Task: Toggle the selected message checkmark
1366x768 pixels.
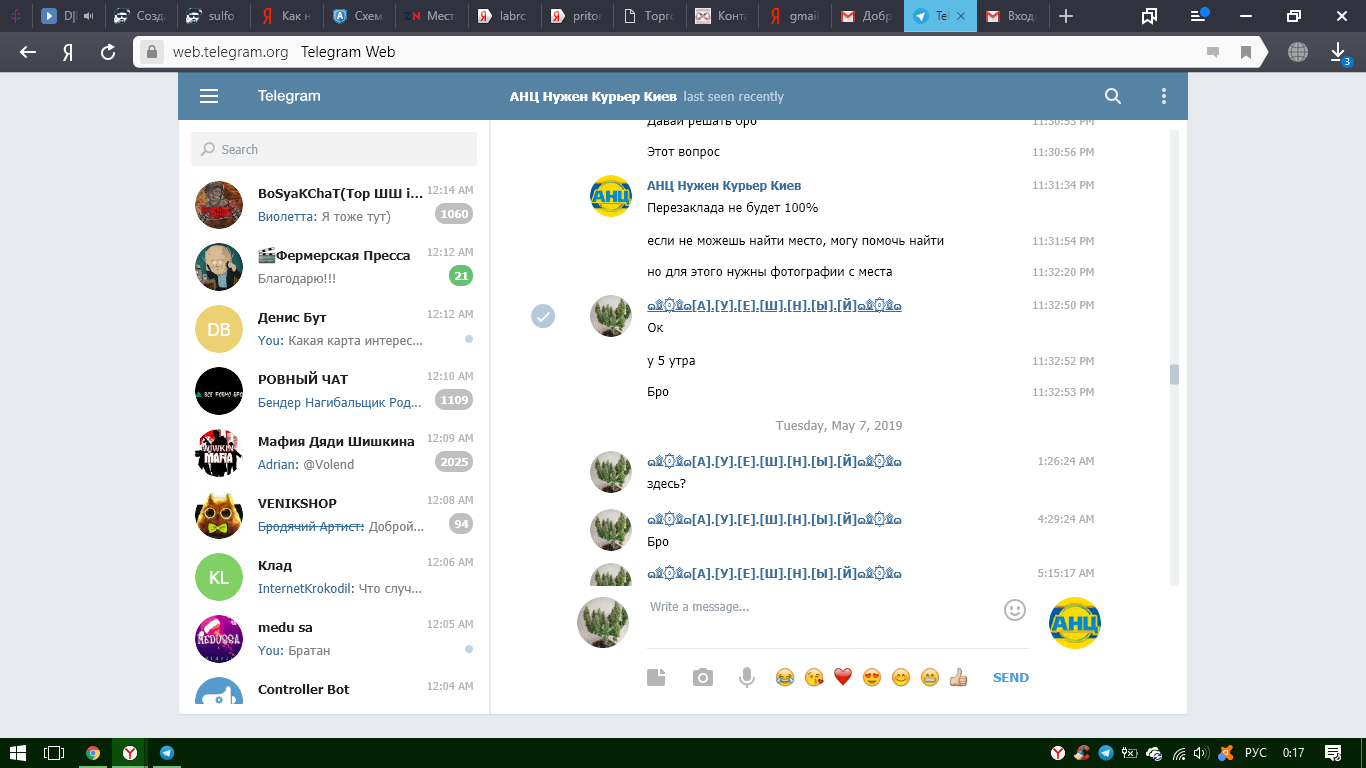Action: [x=543, y=316]
